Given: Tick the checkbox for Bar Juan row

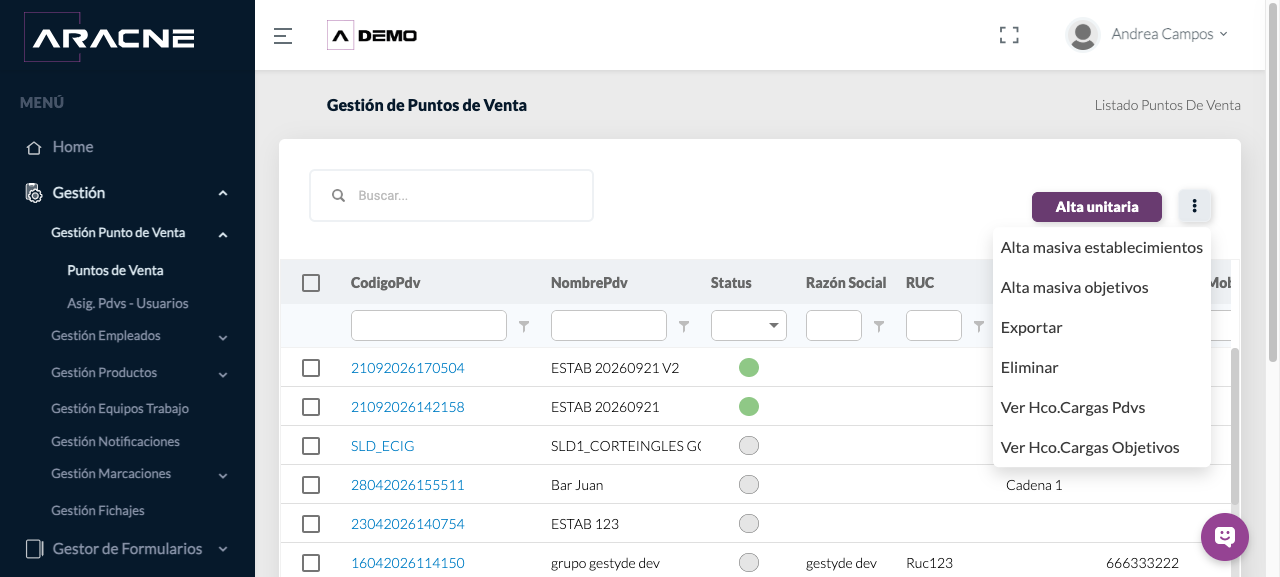Looking at the screenshot, I should pos(311,485).
